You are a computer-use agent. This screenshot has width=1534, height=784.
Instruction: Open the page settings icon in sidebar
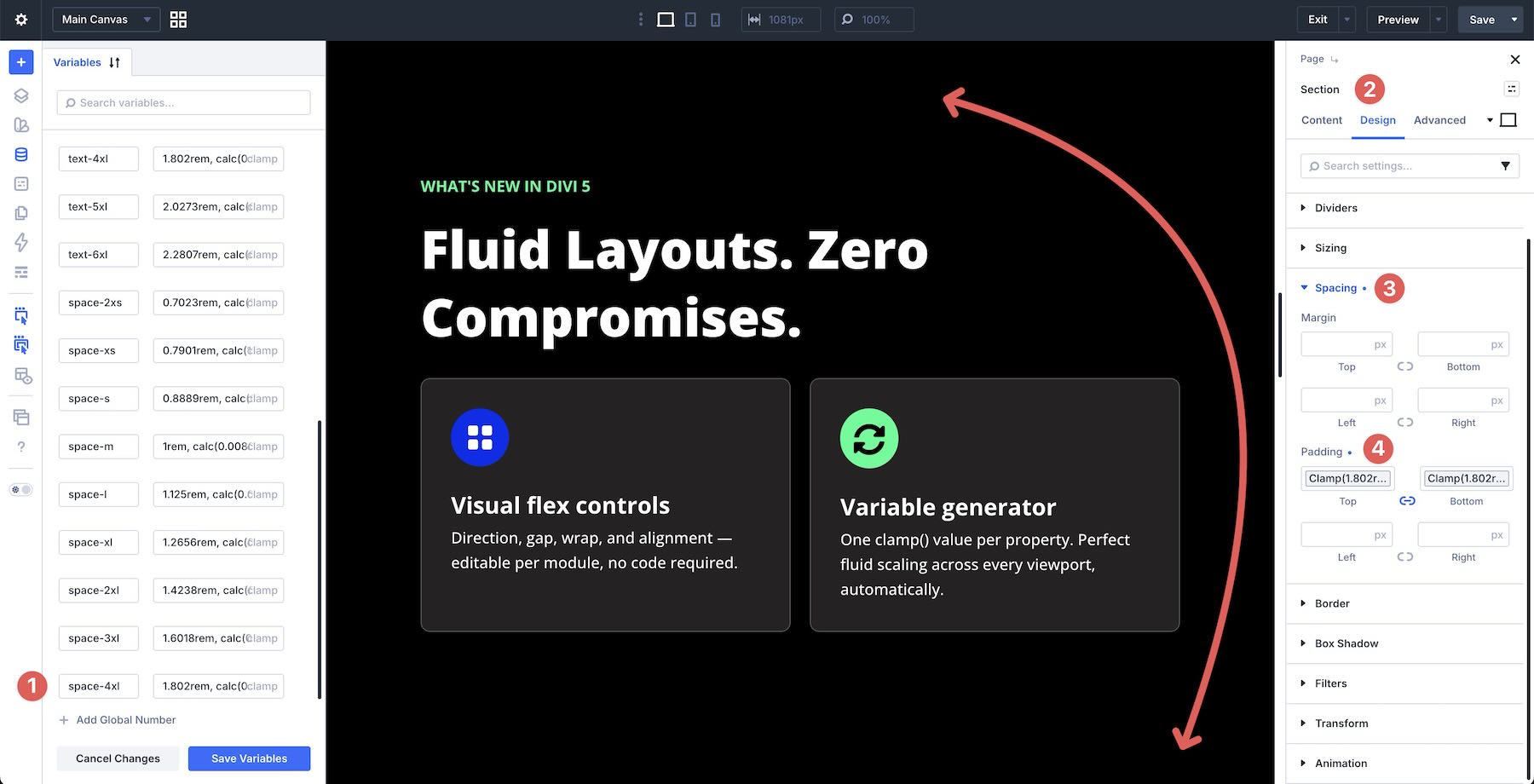(21, 183)
